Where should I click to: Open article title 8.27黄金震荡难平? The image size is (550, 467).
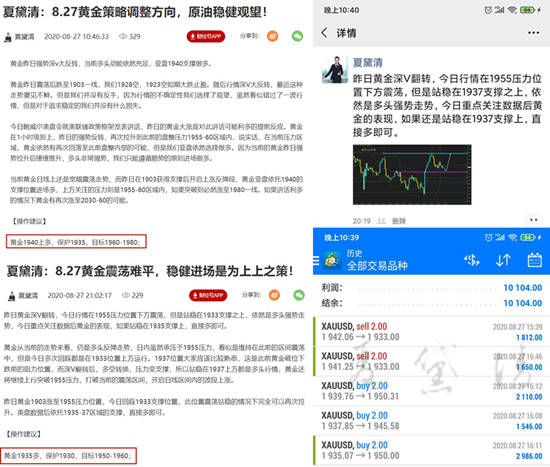(x=150, y=271)
